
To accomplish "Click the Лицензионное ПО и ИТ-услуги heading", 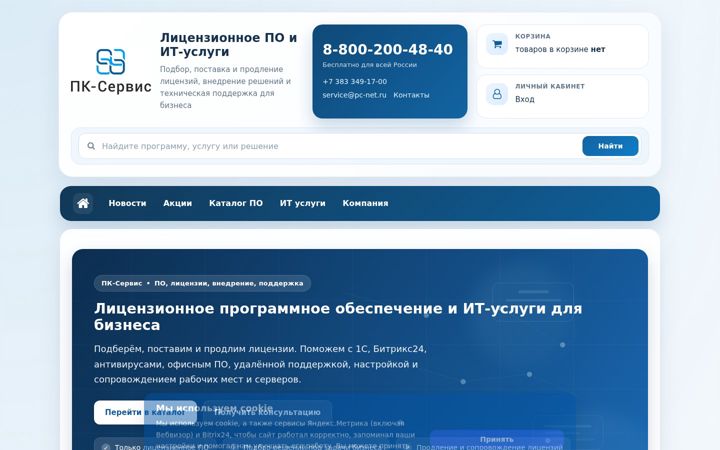I will [x=229, y=45].
